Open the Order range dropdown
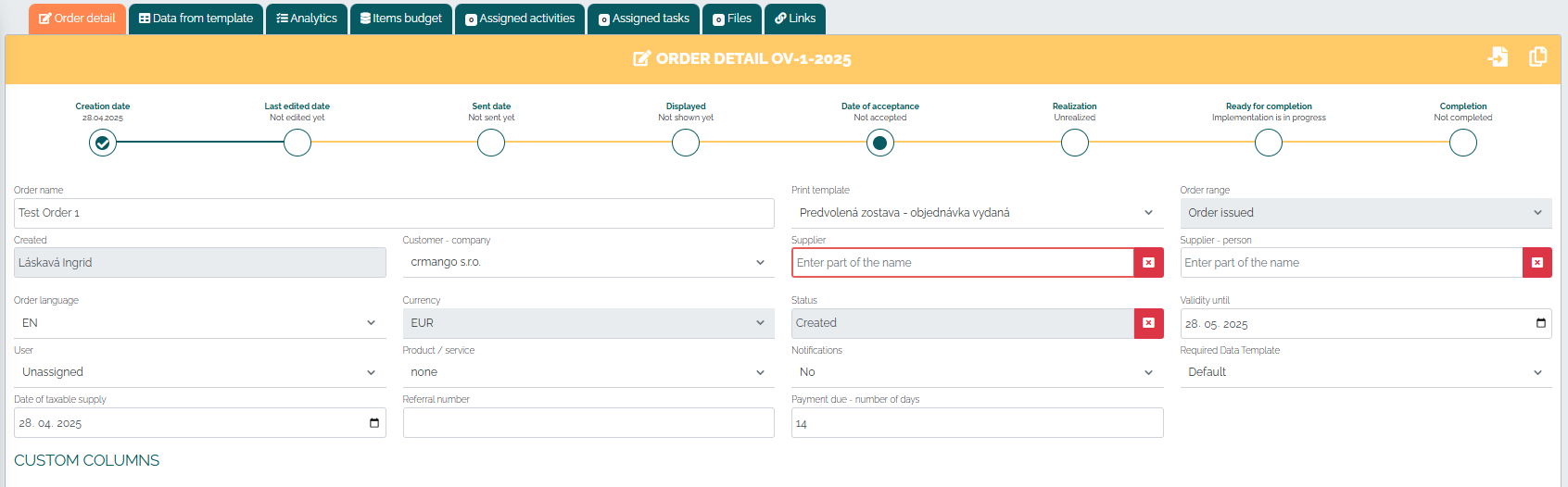Screen dimensions: 1568x487 pyautogui.click(x=1366, y=213)
